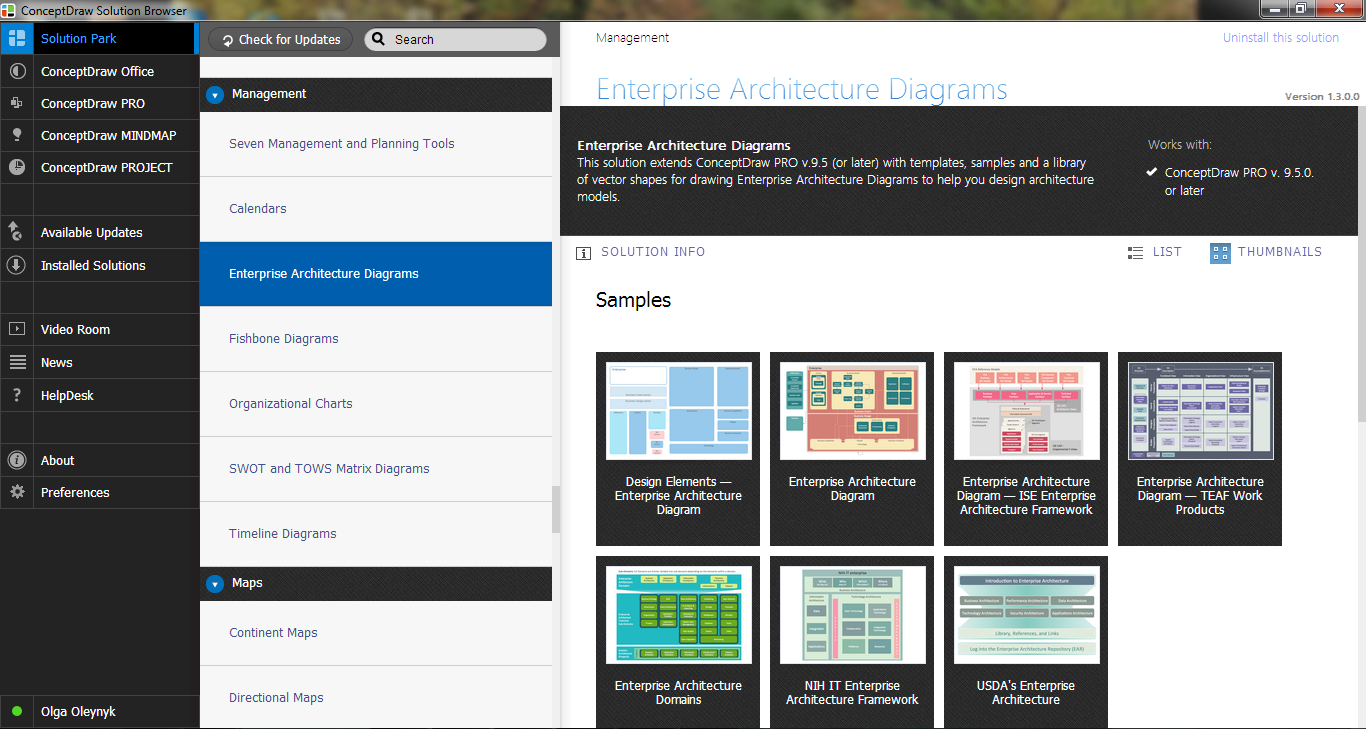Open TEAF Work Products sample

click(x=1200, y=449)
